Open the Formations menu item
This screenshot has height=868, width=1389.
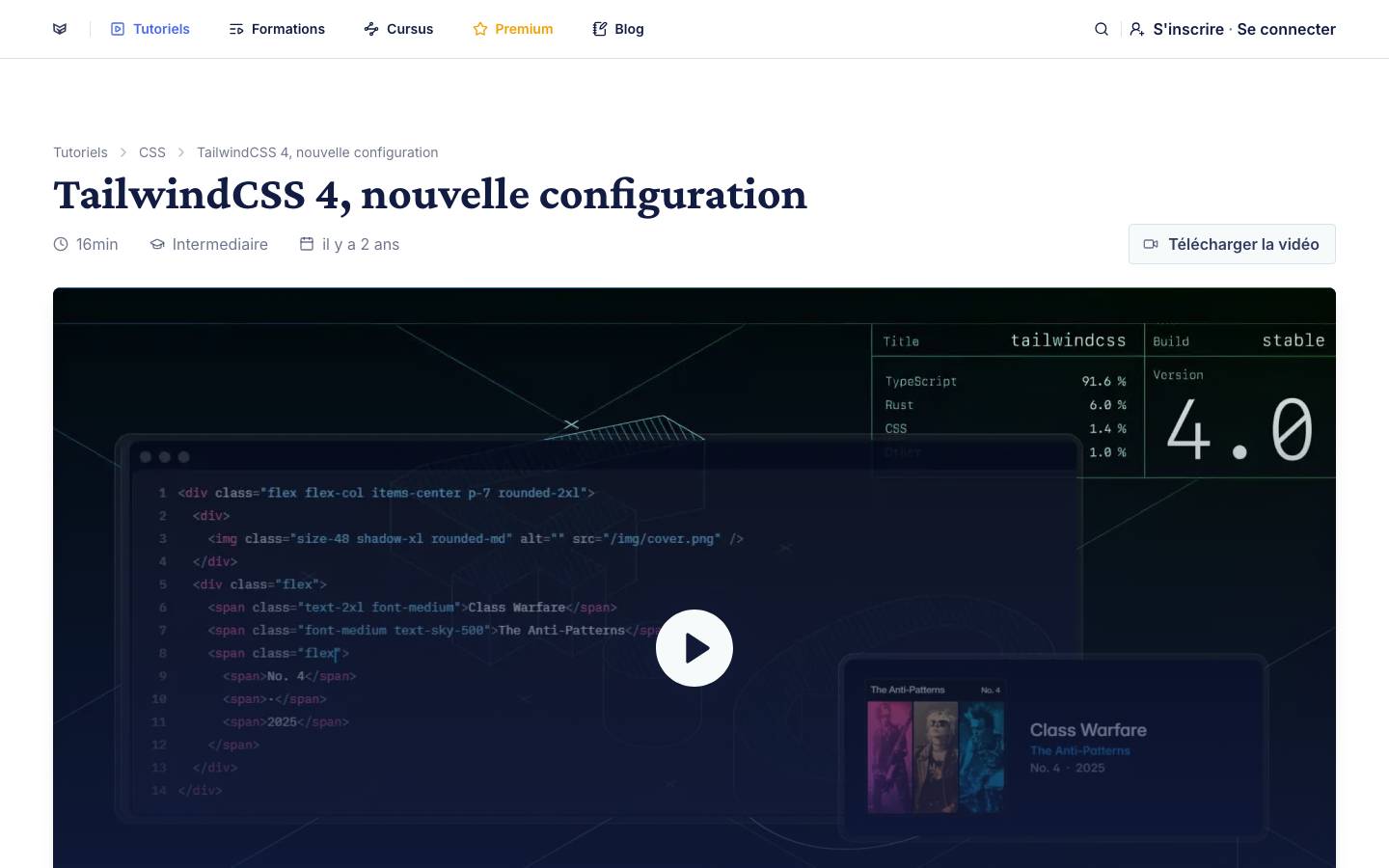coord(277,29)
